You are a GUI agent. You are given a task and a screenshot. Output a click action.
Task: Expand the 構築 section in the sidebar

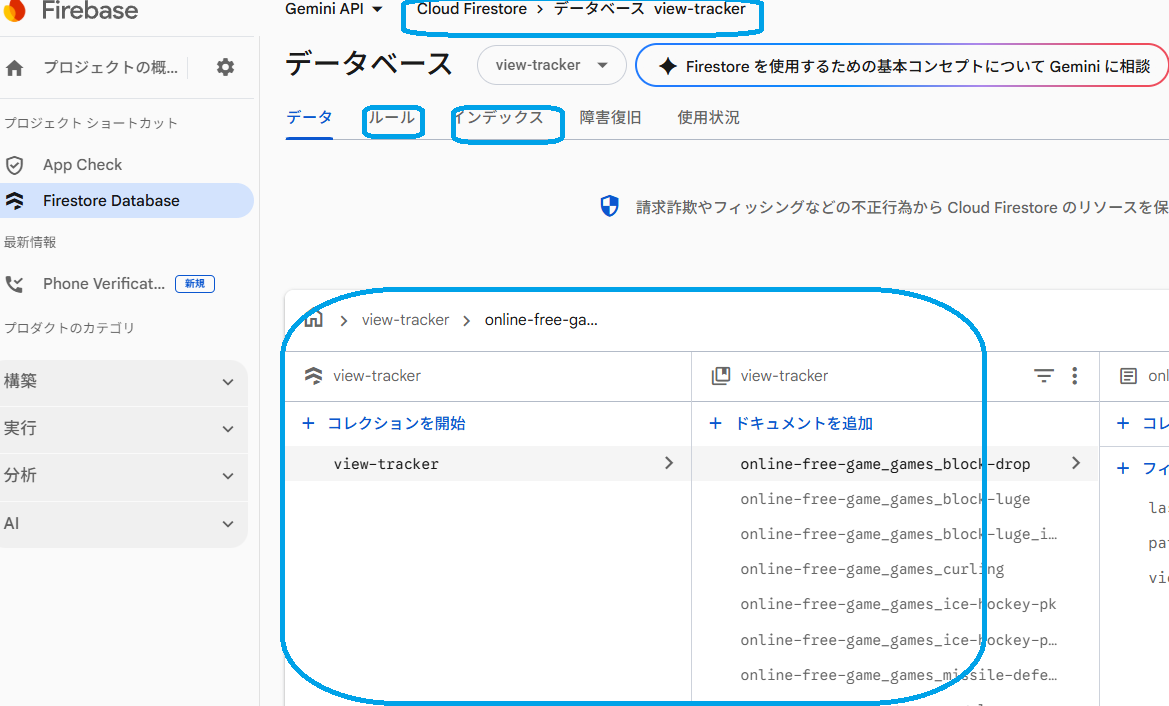(x=125, y=381)
